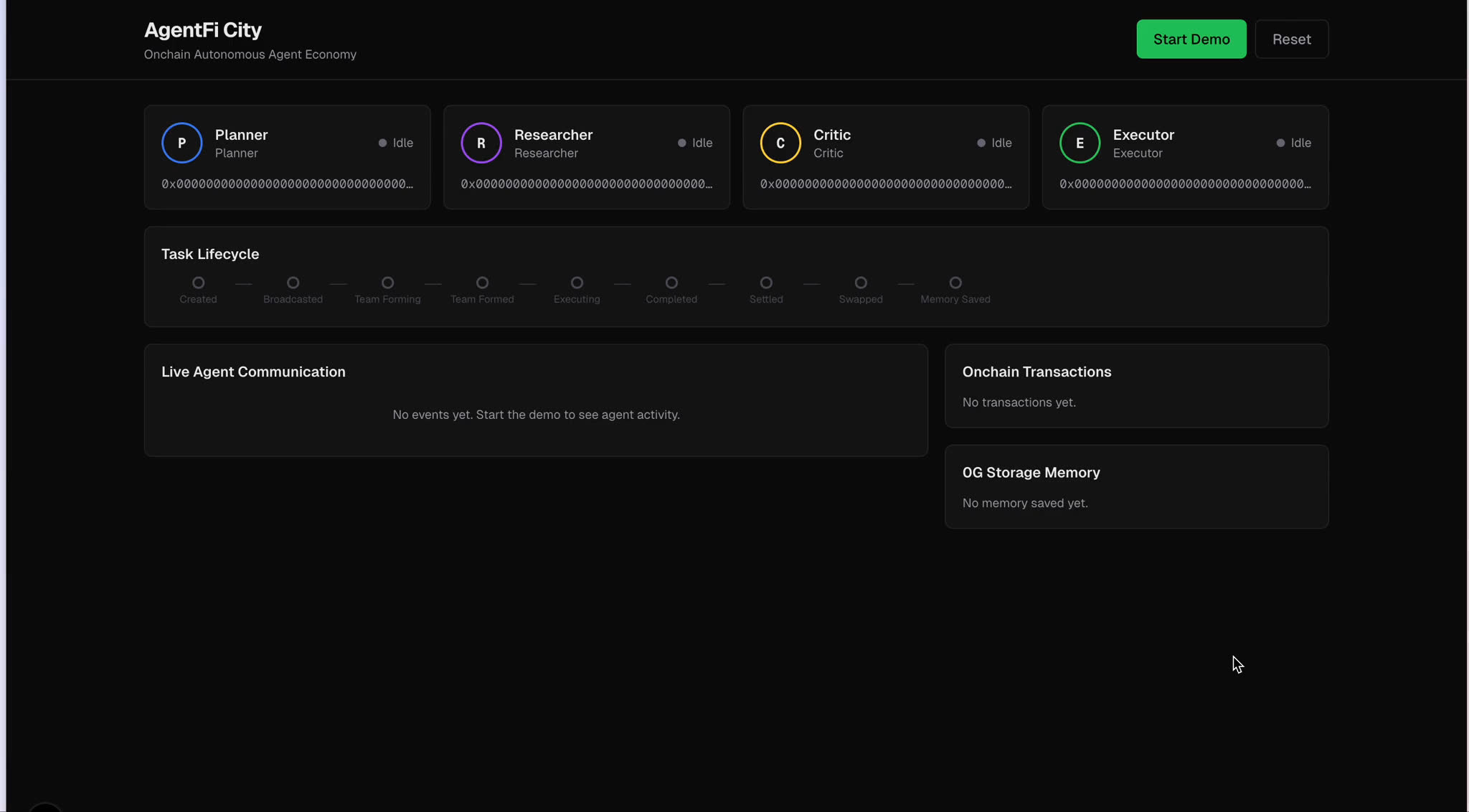Image resolution: width=1469 pixels, height=812 pixels.
Task: Click the AgentFi City title
Action: pyautogui.click(x=203, y=30)
